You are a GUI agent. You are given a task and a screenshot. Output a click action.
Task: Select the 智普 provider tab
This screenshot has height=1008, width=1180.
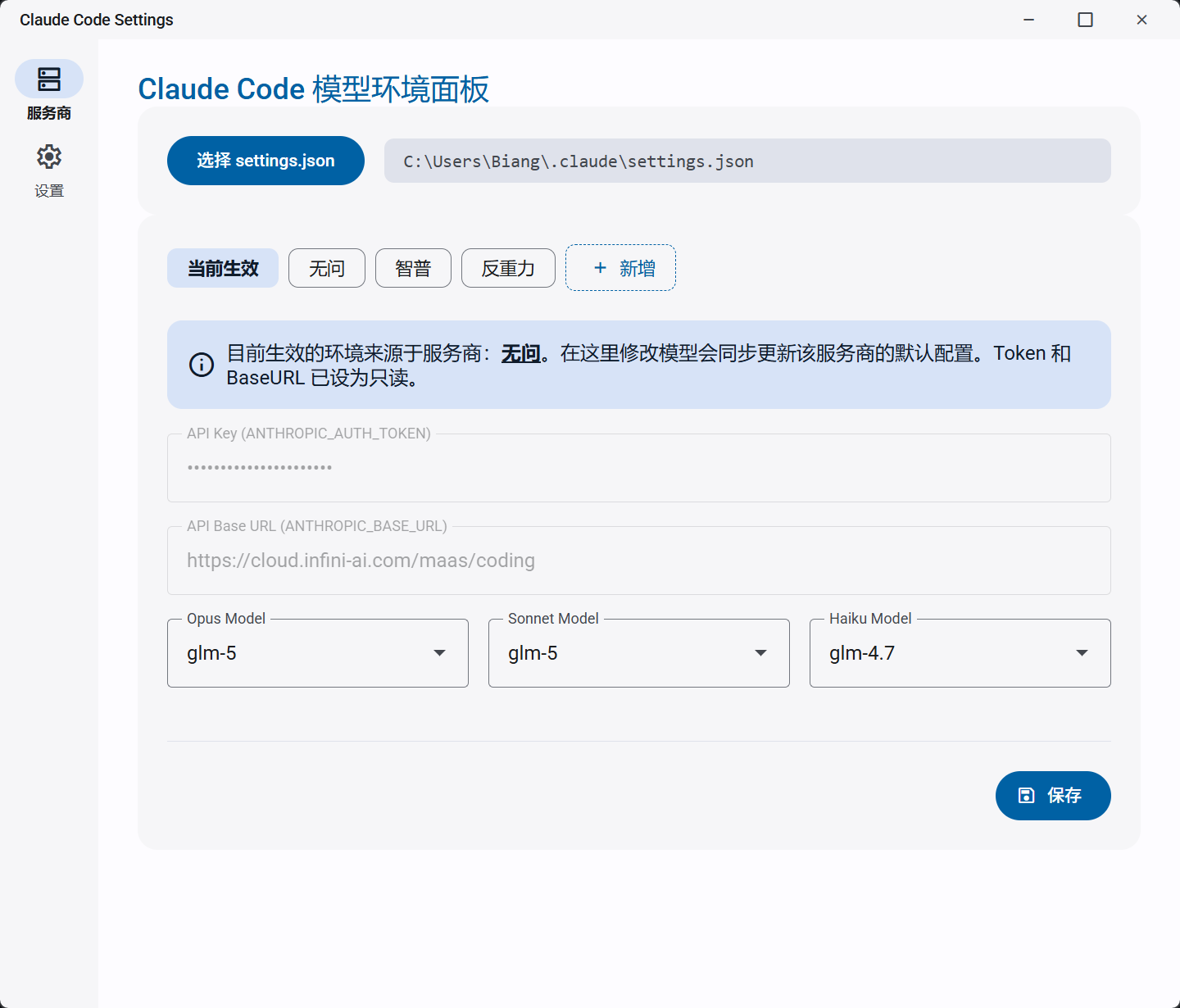413,268
